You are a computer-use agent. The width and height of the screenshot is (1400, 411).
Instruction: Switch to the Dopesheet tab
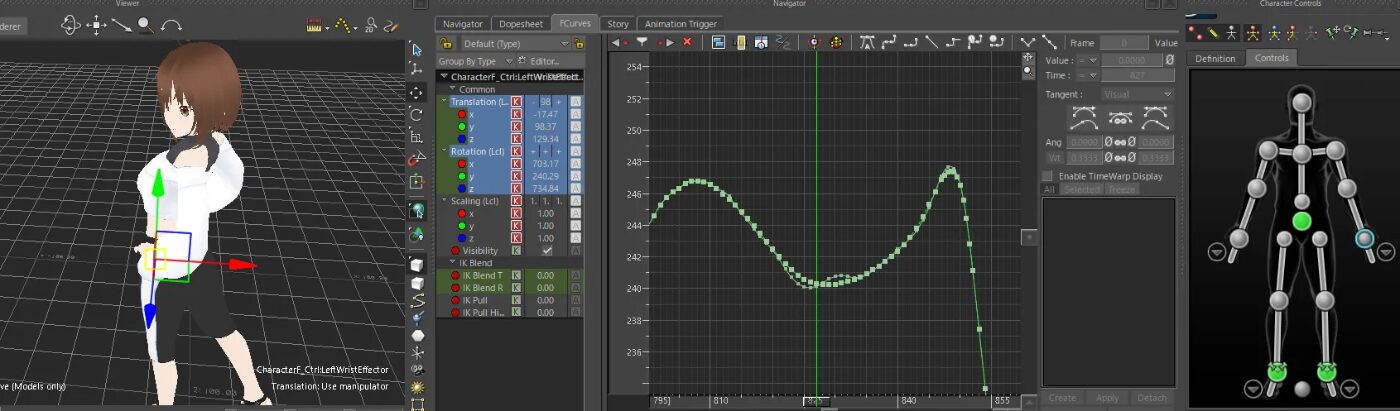[x=521, y=24]
